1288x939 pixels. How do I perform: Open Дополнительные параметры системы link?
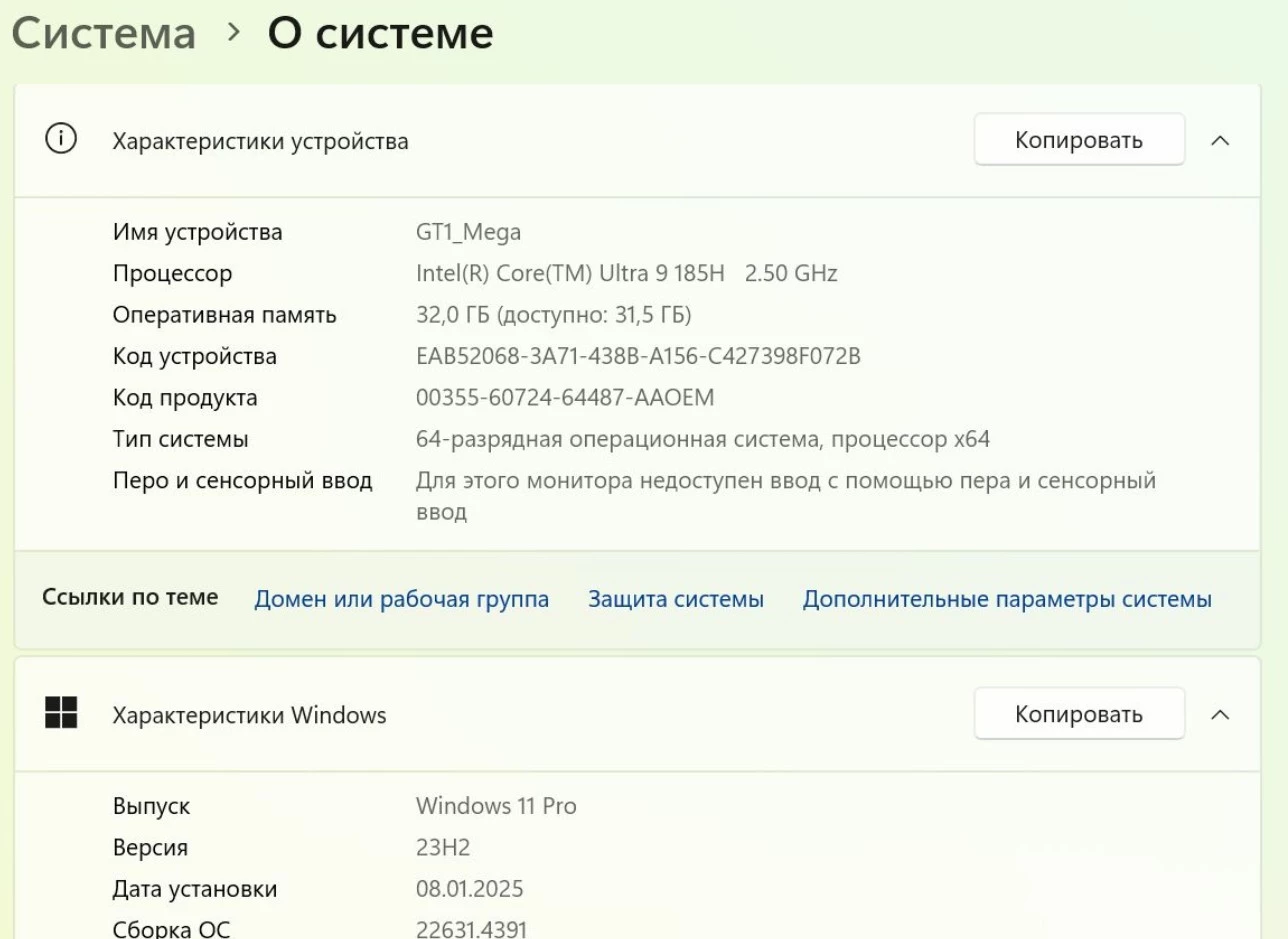coord(1007,599)
